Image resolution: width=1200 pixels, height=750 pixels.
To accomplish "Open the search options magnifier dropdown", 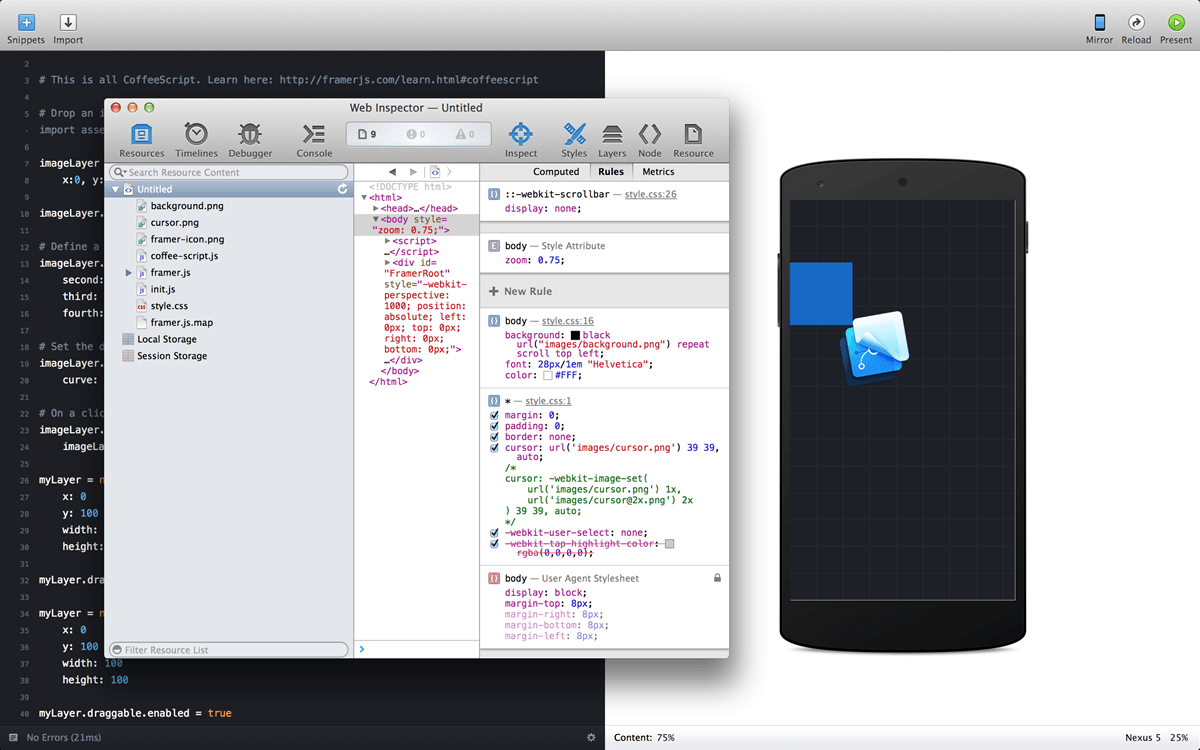I will 119,172.
